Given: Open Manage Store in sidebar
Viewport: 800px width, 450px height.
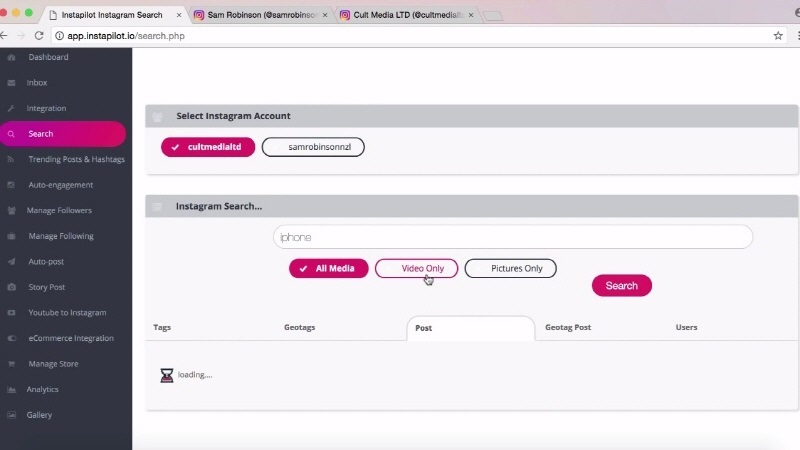Looking at the screenshot, I should coord(53,364).
